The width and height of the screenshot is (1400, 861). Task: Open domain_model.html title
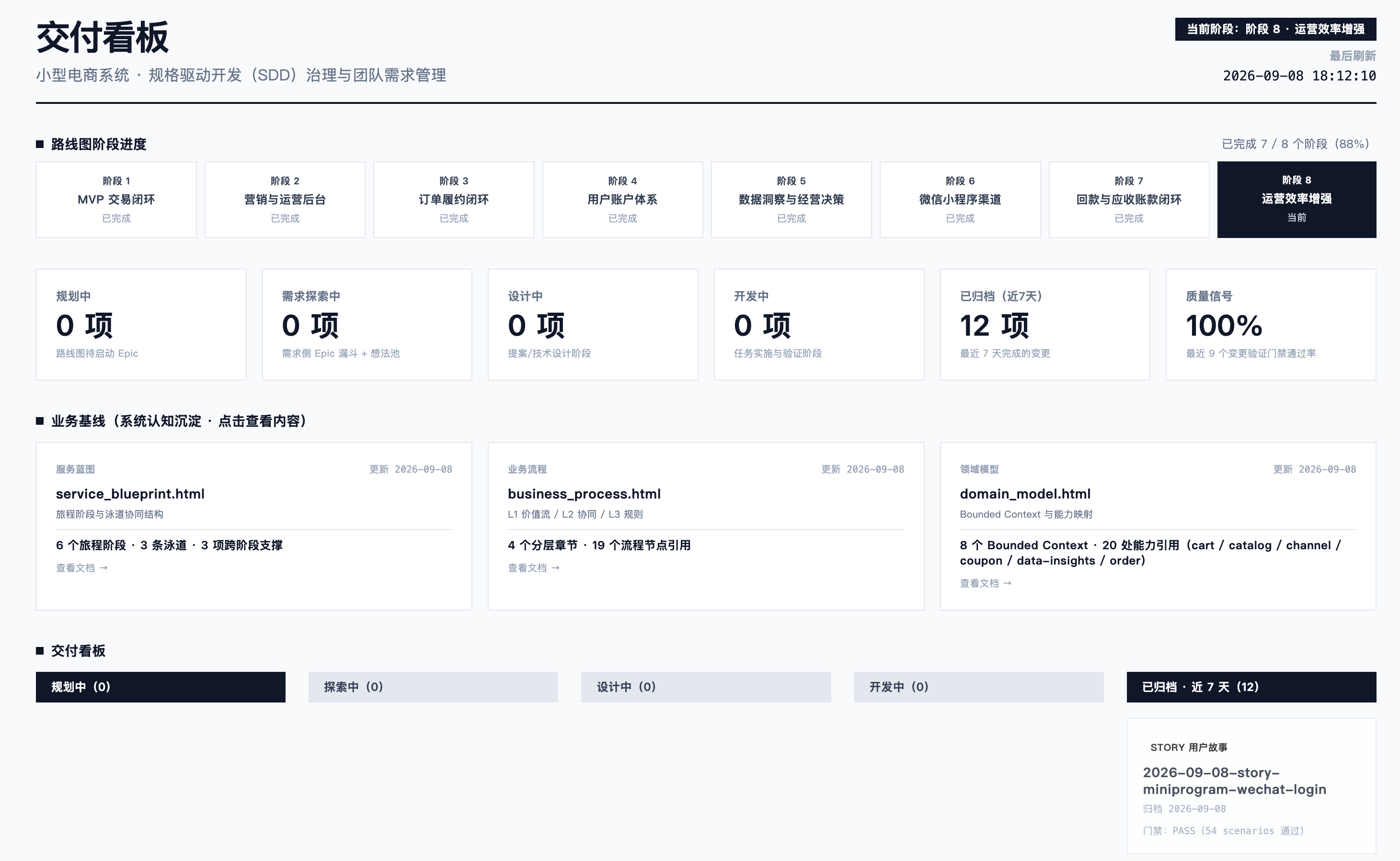(1025, 494)
